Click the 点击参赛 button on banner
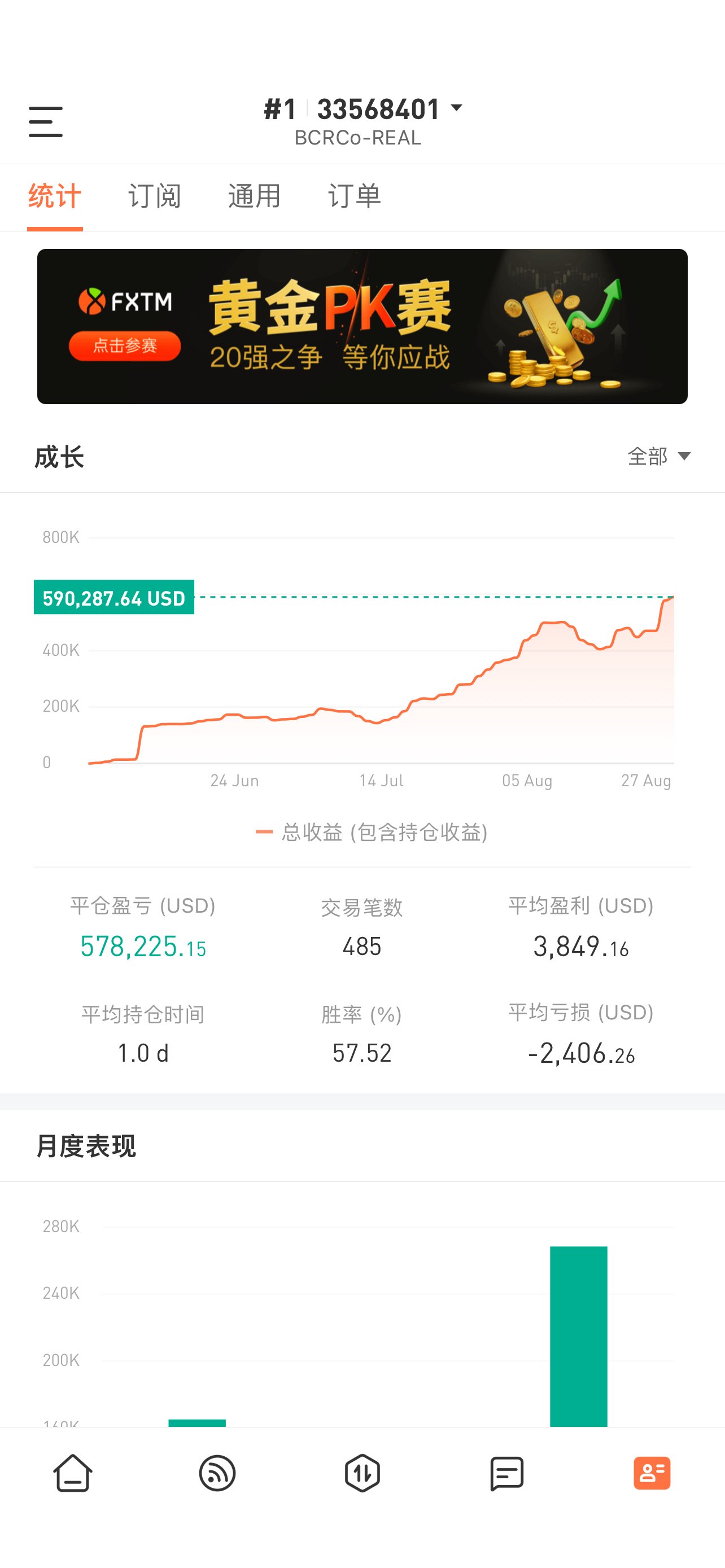The width and height of the screenshot is (725, 1568). [x=125, y=346]
